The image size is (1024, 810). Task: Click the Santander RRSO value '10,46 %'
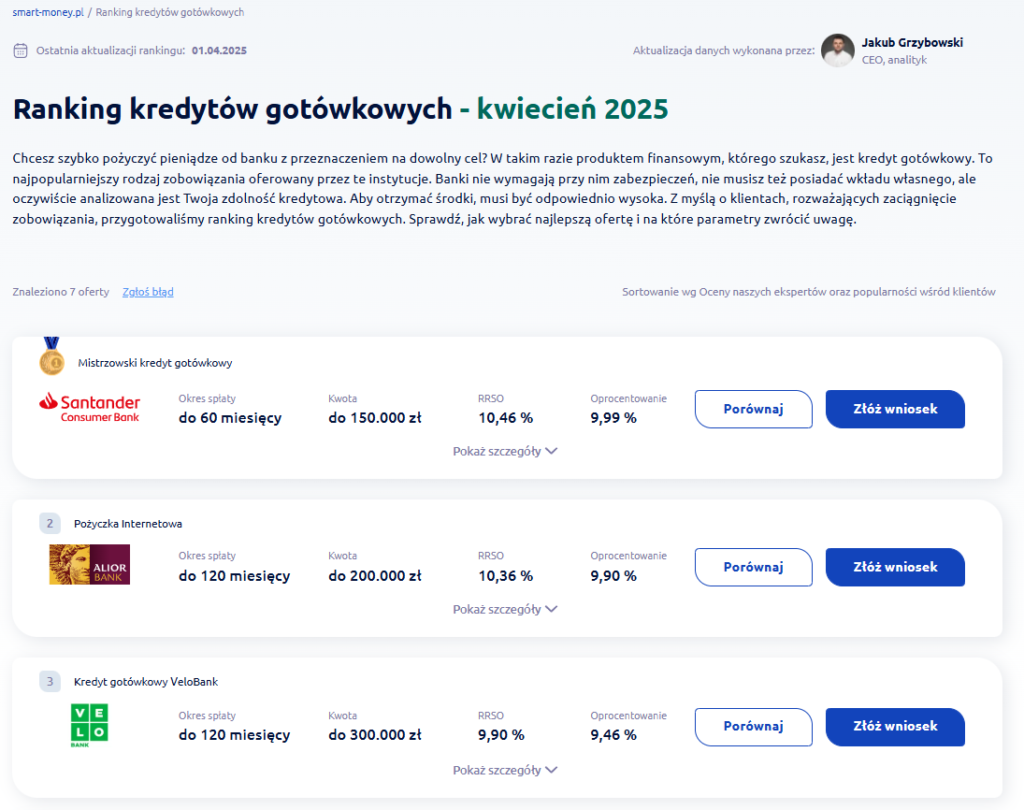pos(505,418)
